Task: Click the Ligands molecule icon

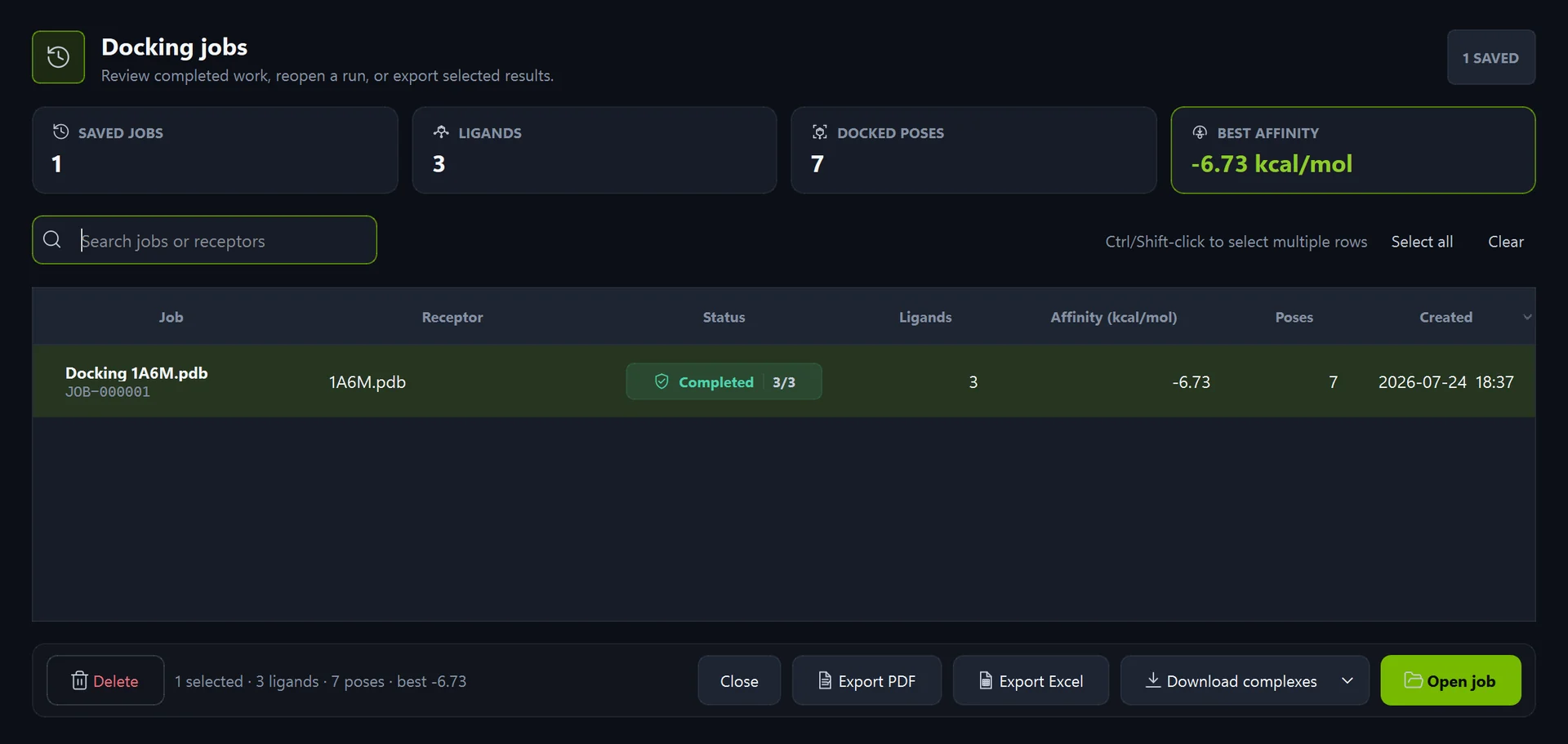Action: (441, 131)
